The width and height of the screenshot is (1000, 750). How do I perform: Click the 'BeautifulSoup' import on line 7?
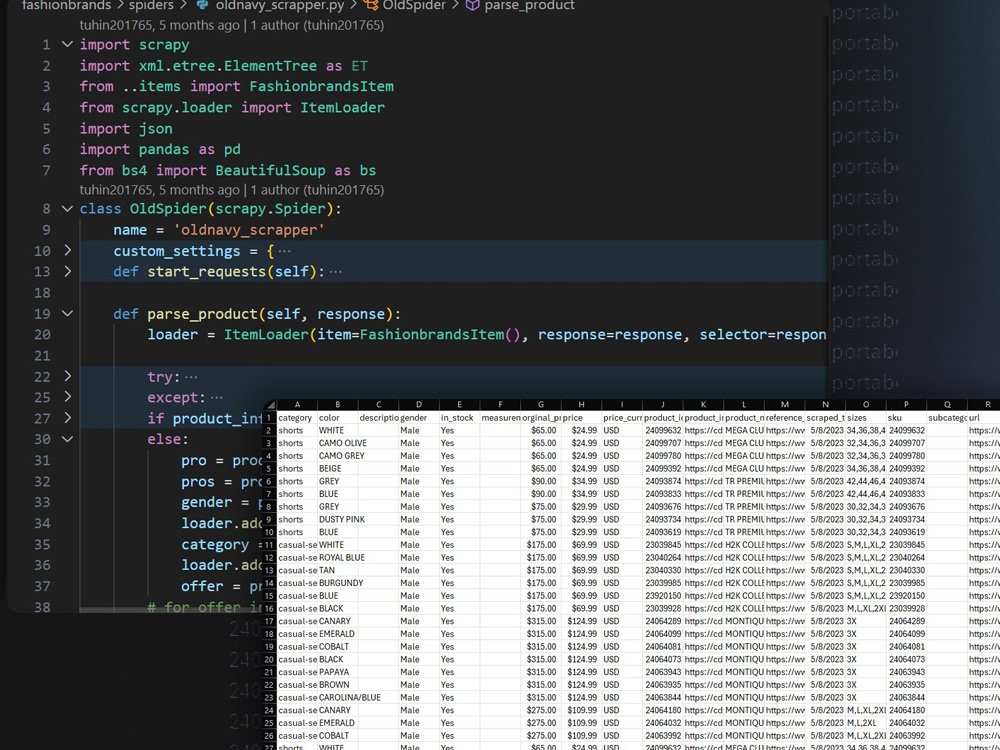[x=270, y=170]
